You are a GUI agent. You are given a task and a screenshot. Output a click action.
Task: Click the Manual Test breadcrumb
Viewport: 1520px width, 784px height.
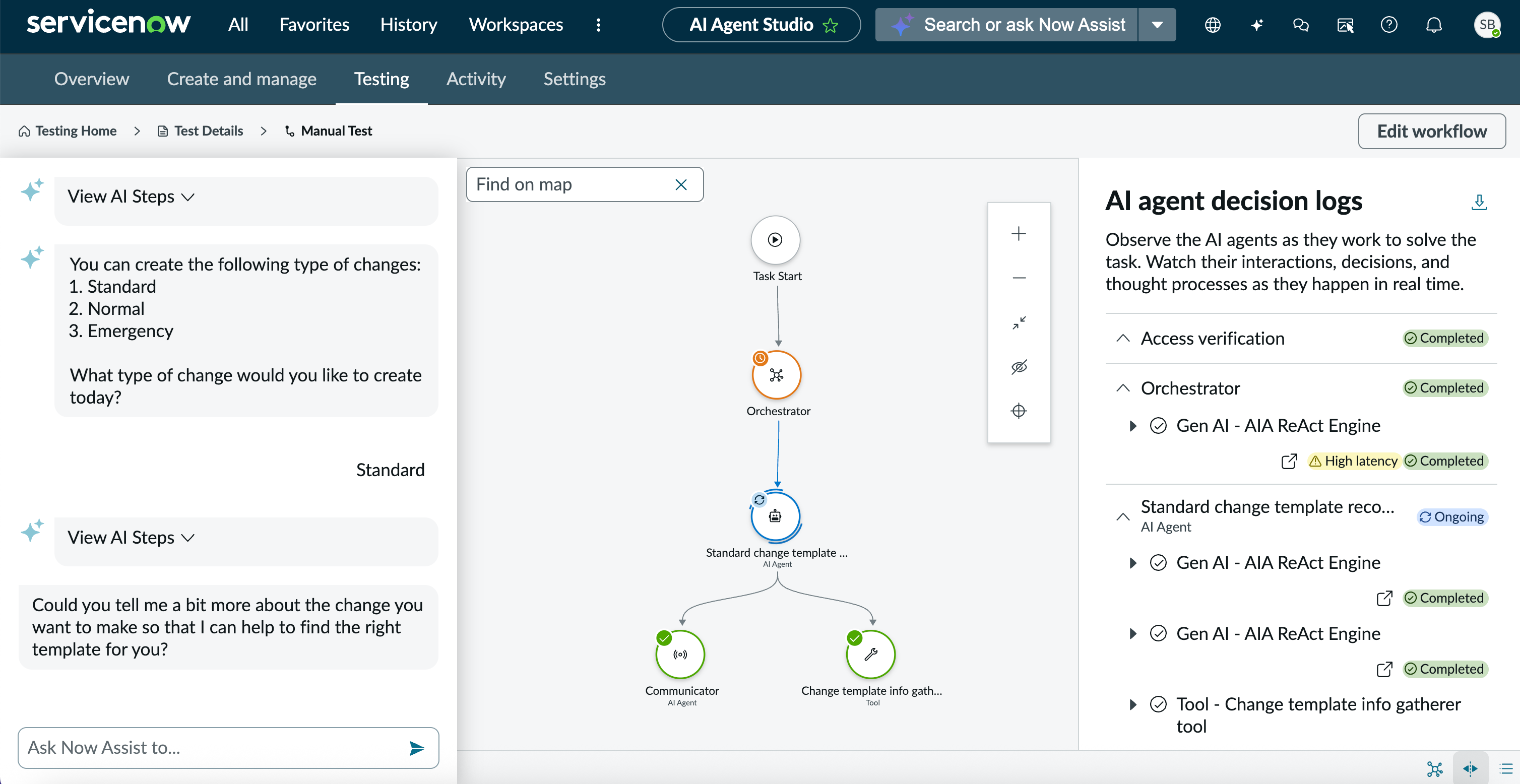[x=329, y=130]
